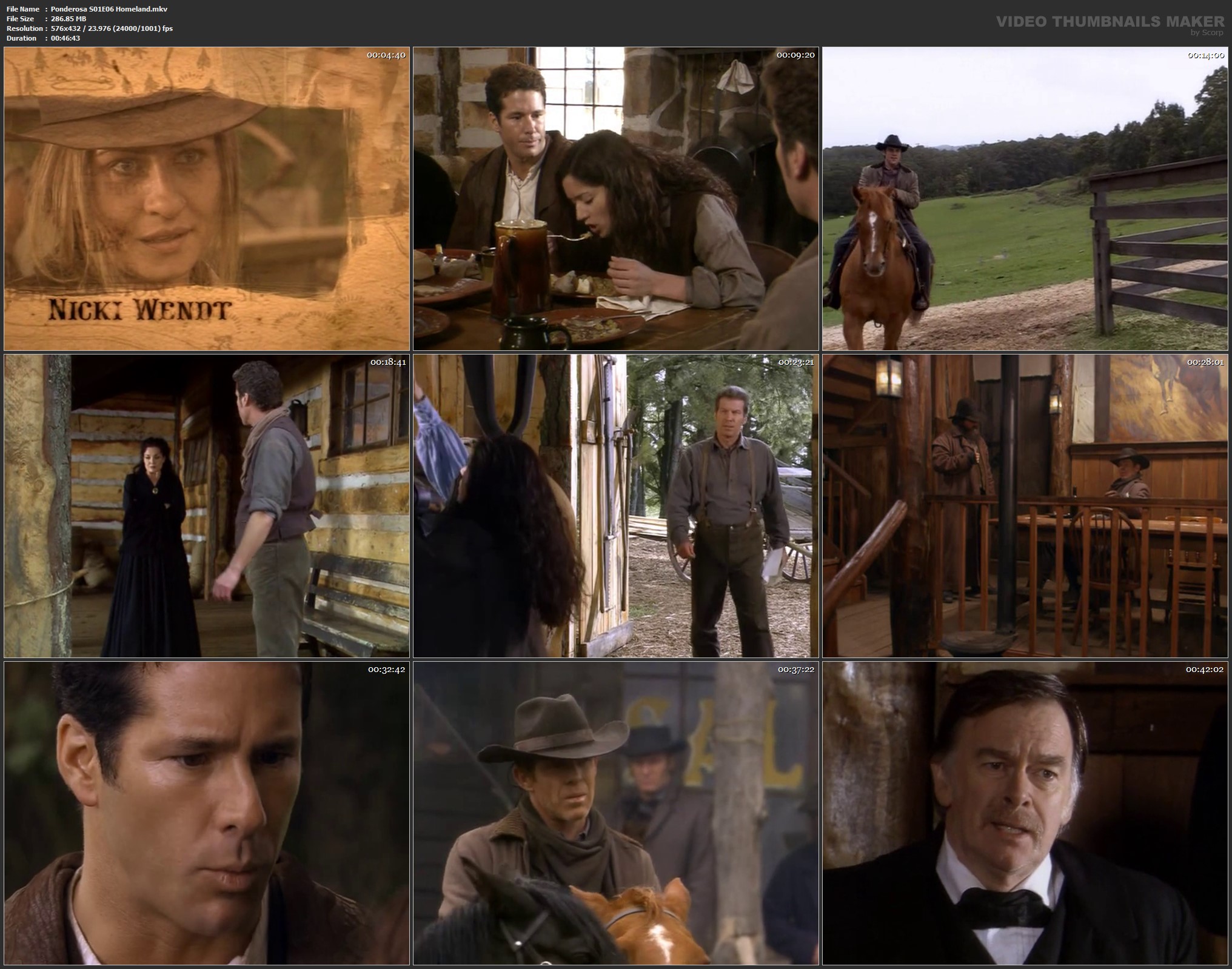
Task: Click the 00:04:40 timestamp label
Action: 386,55
